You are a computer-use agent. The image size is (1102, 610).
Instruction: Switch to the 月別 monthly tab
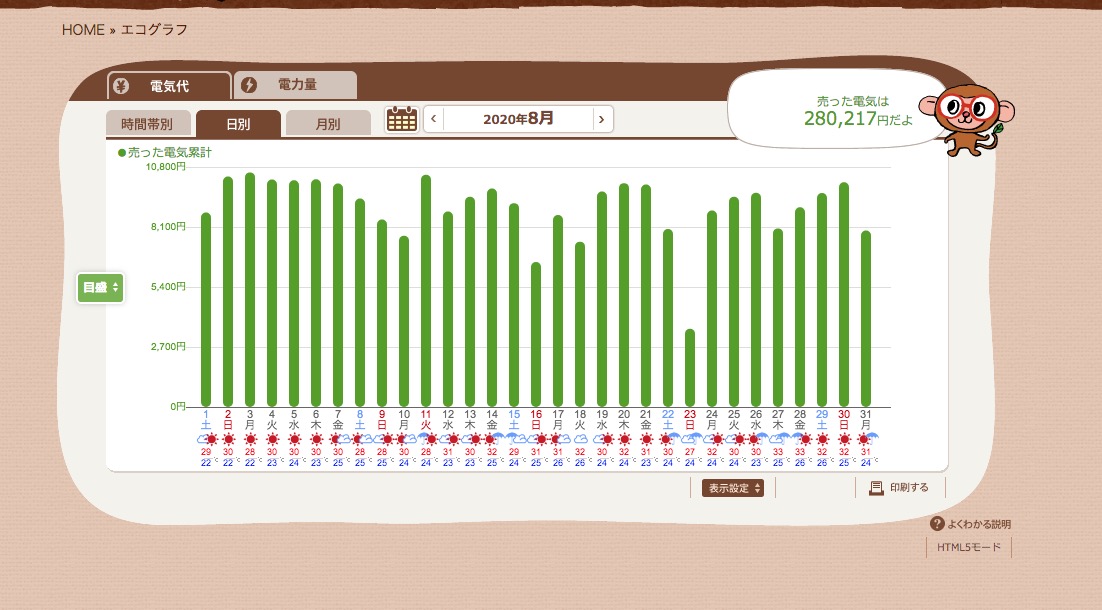point(327,125)
